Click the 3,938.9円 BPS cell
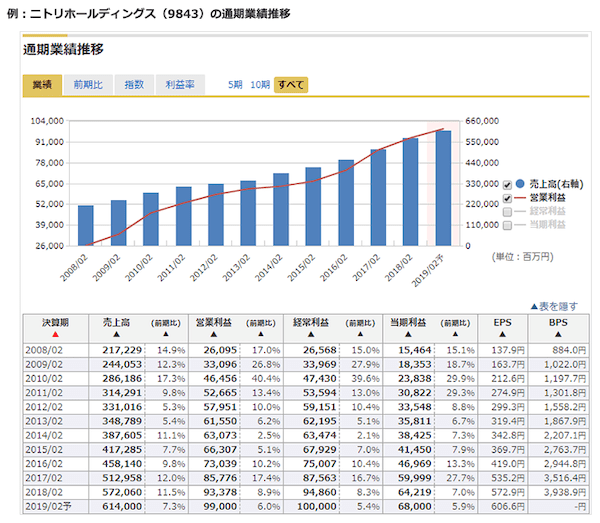600x523 pixels. pyautogui.click(x=565, y=492)
